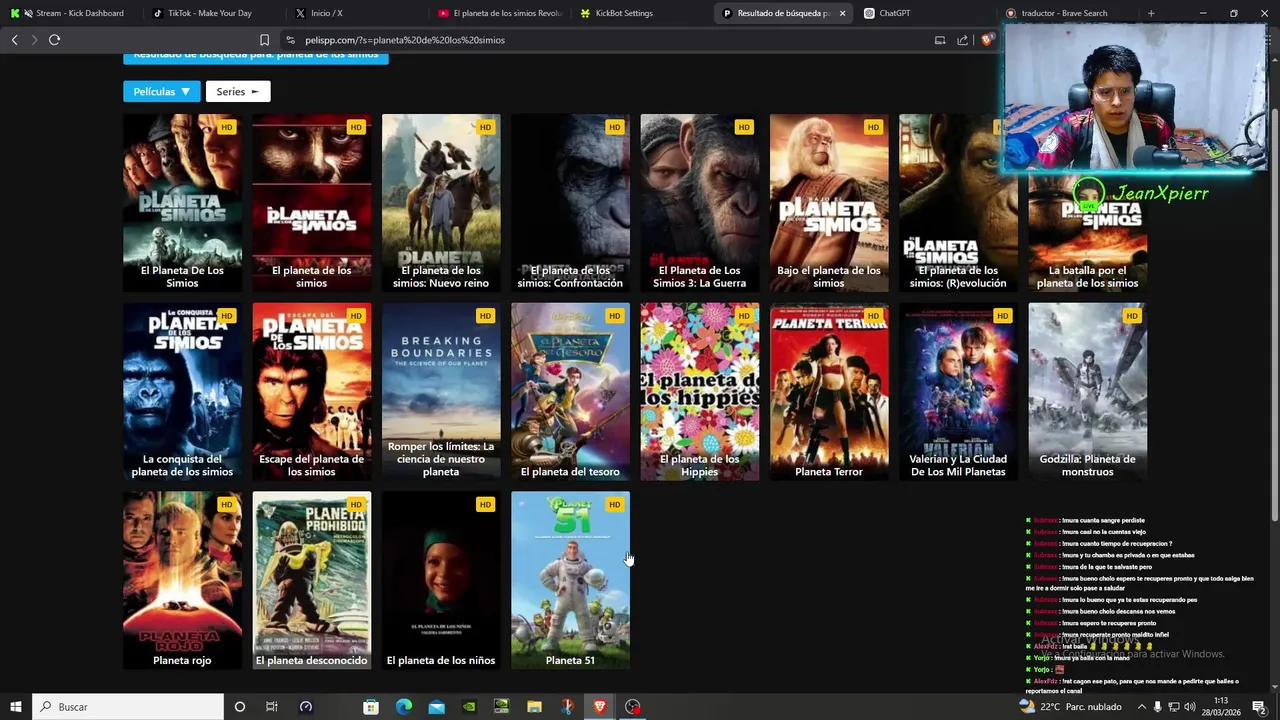Open El planeta de los niños poster
Image resolution: width=1280 pixels, height=720 pixels.
(x=441, y=580)
